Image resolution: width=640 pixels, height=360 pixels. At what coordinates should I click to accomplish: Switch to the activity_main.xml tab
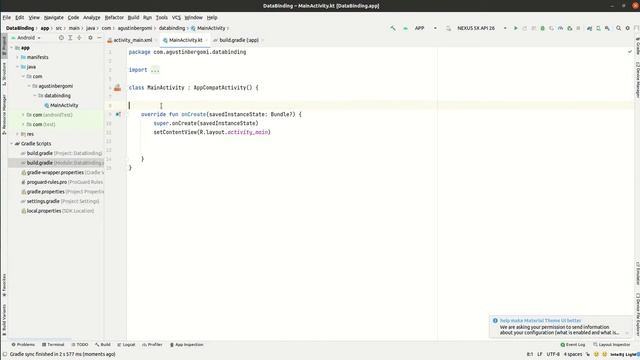pyautogui.click(x=132, y=40)
